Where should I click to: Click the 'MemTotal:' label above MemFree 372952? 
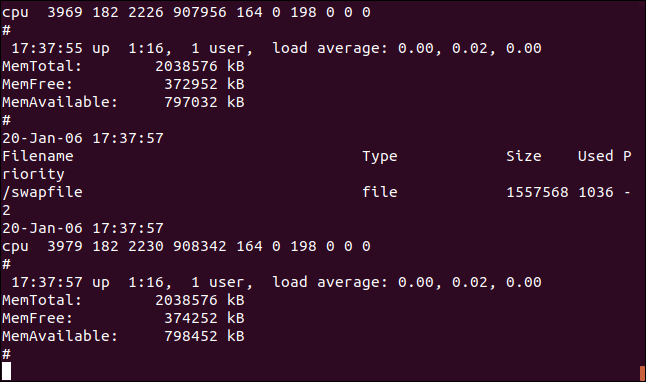42,66
